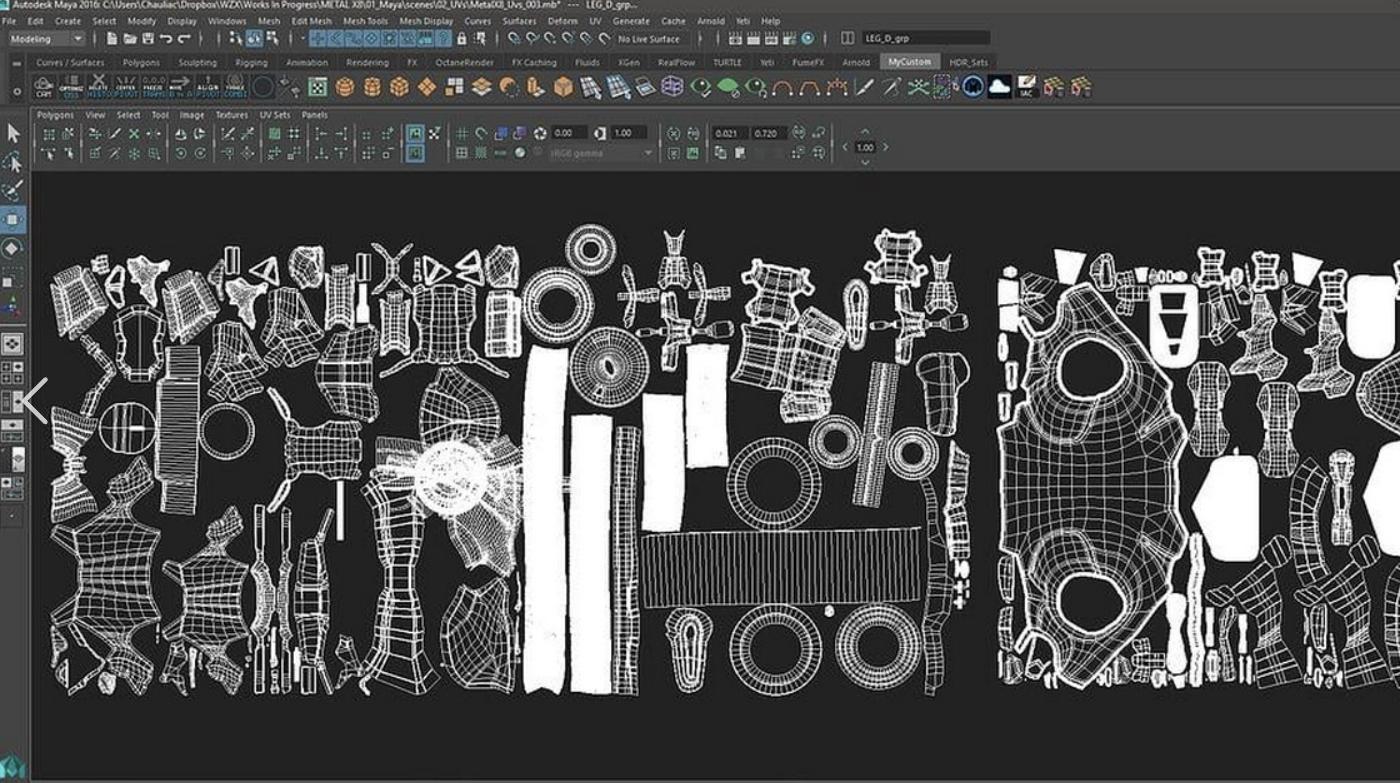Viewport: 1400px width, 783px height.
Task: Open the Mesh Tools menu
Action: (x=365, y=21)
